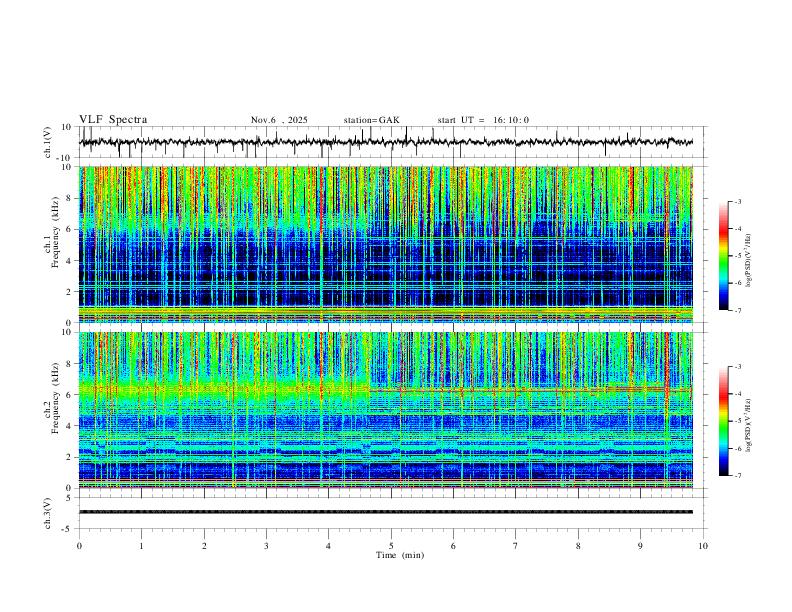Click time axis tick label '0'
Screen dimensions: 792x612
click(79, 546)
